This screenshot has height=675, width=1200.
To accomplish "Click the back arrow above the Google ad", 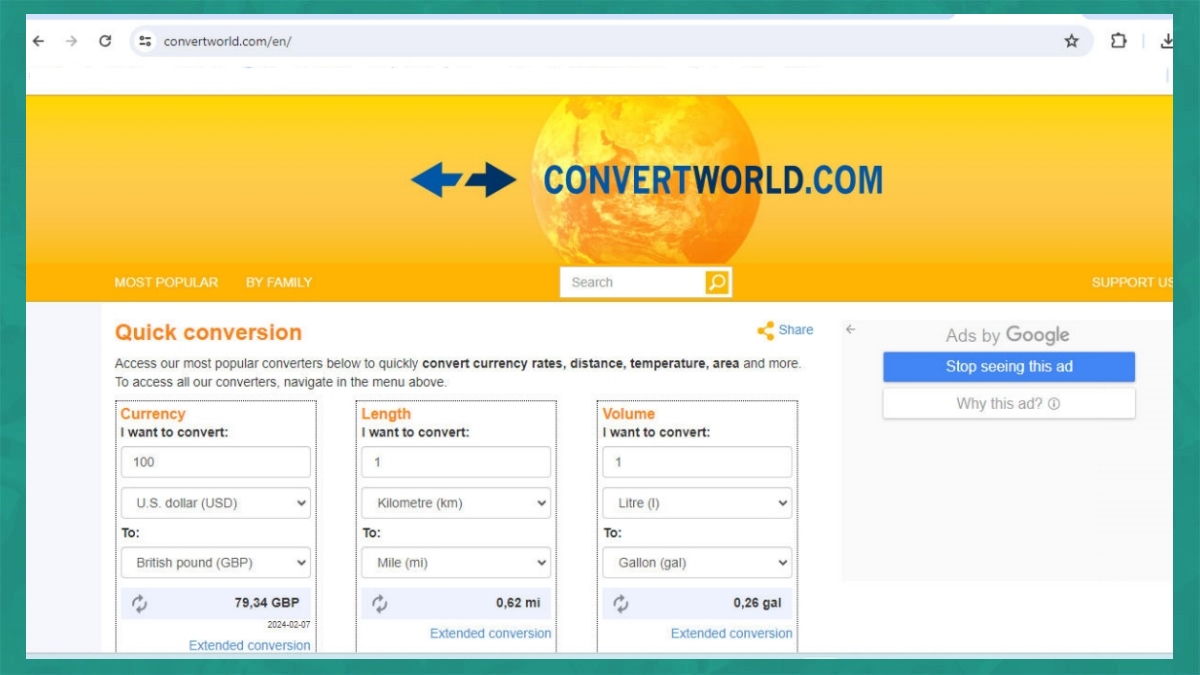I will (x=850, y=330).
